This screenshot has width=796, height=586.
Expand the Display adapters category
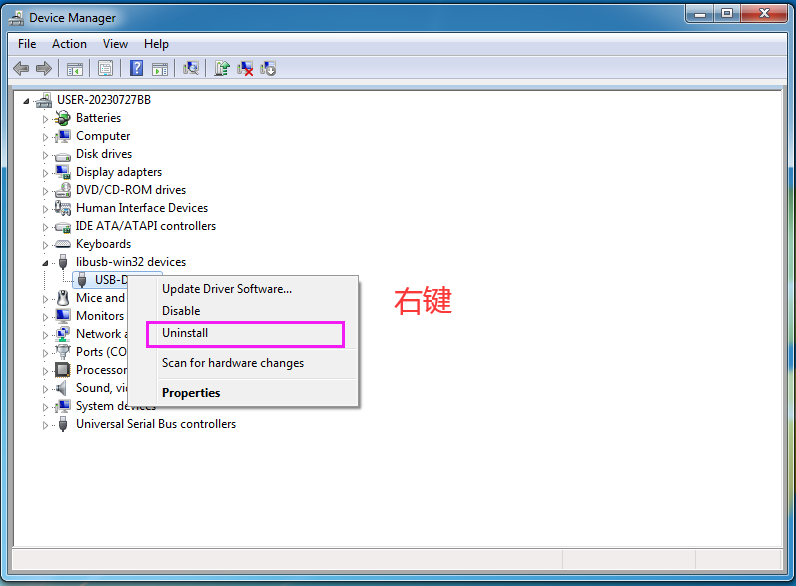click(x=45, y=173)
